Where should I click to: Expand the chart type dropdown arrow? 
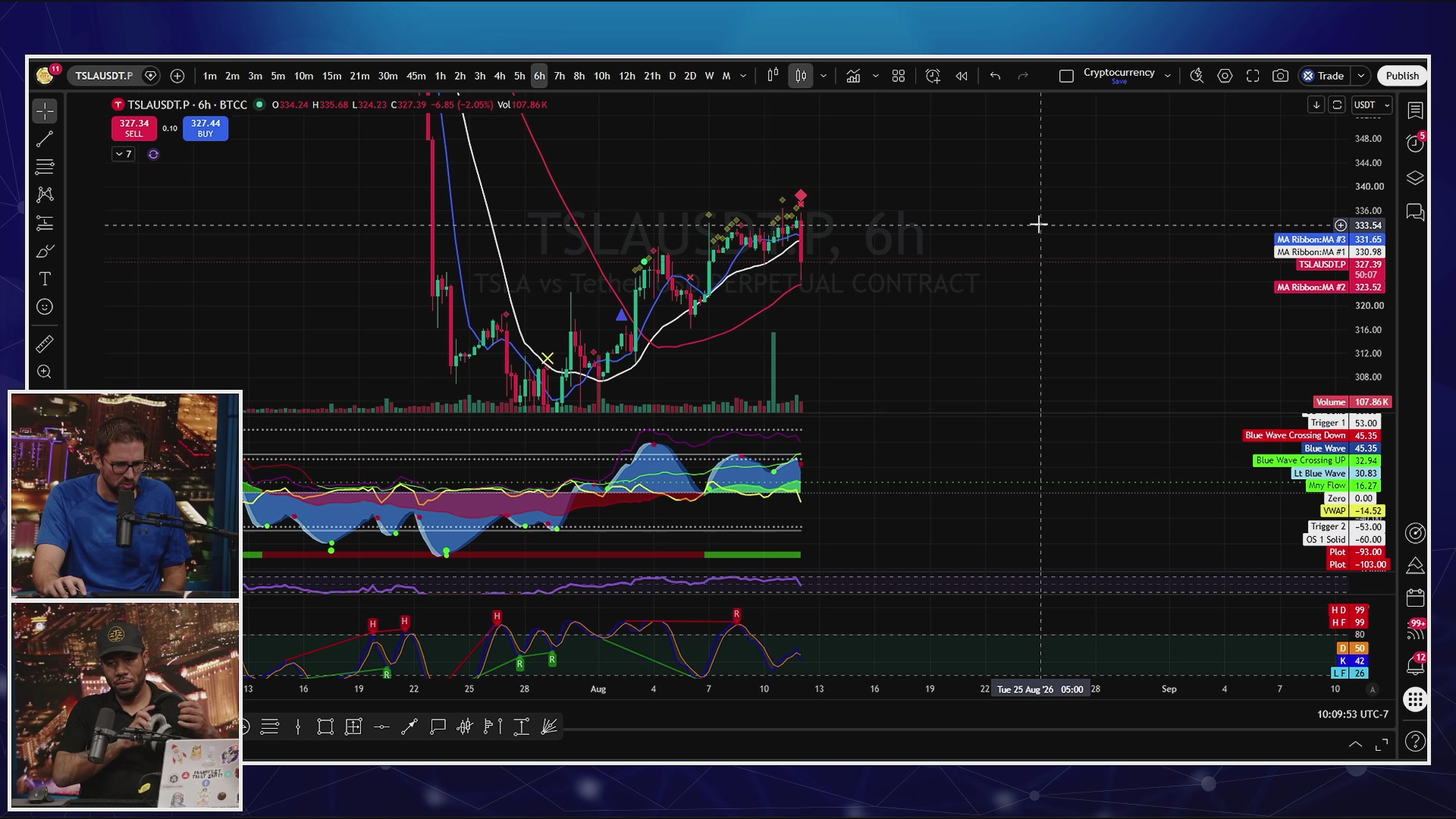point(823,76)
